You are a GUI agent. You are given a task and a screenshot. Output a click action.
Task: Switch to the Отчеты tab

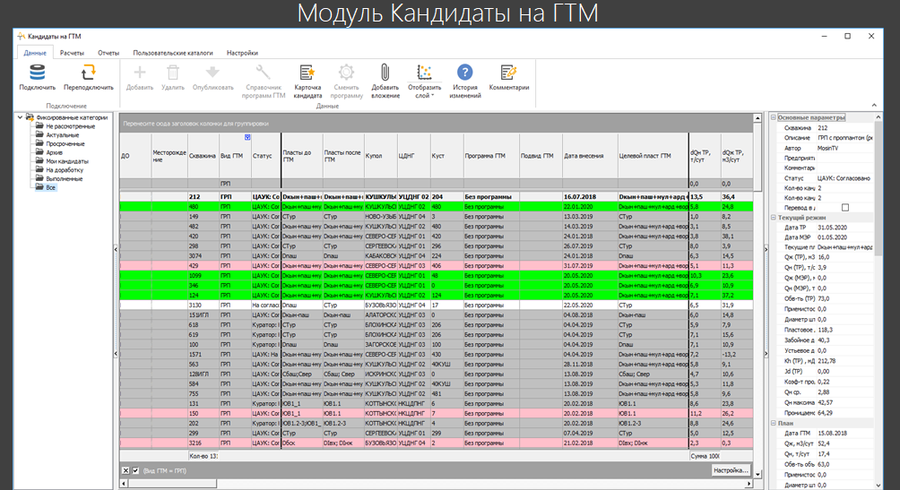click(x=108, y=53)
